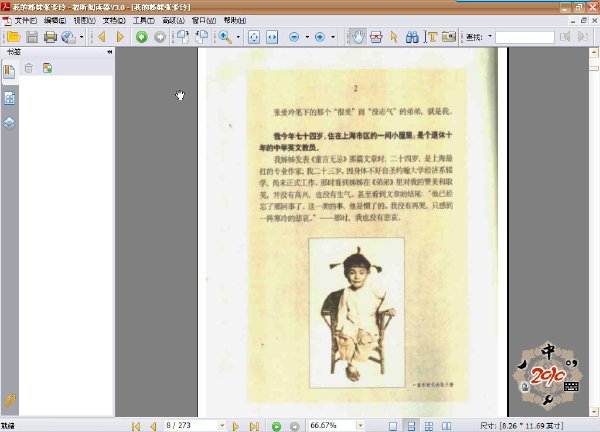The width and height of the screenshot is (600, 432).
Task: Open the 窗口 (Window) menu
Action: point(204,20)
